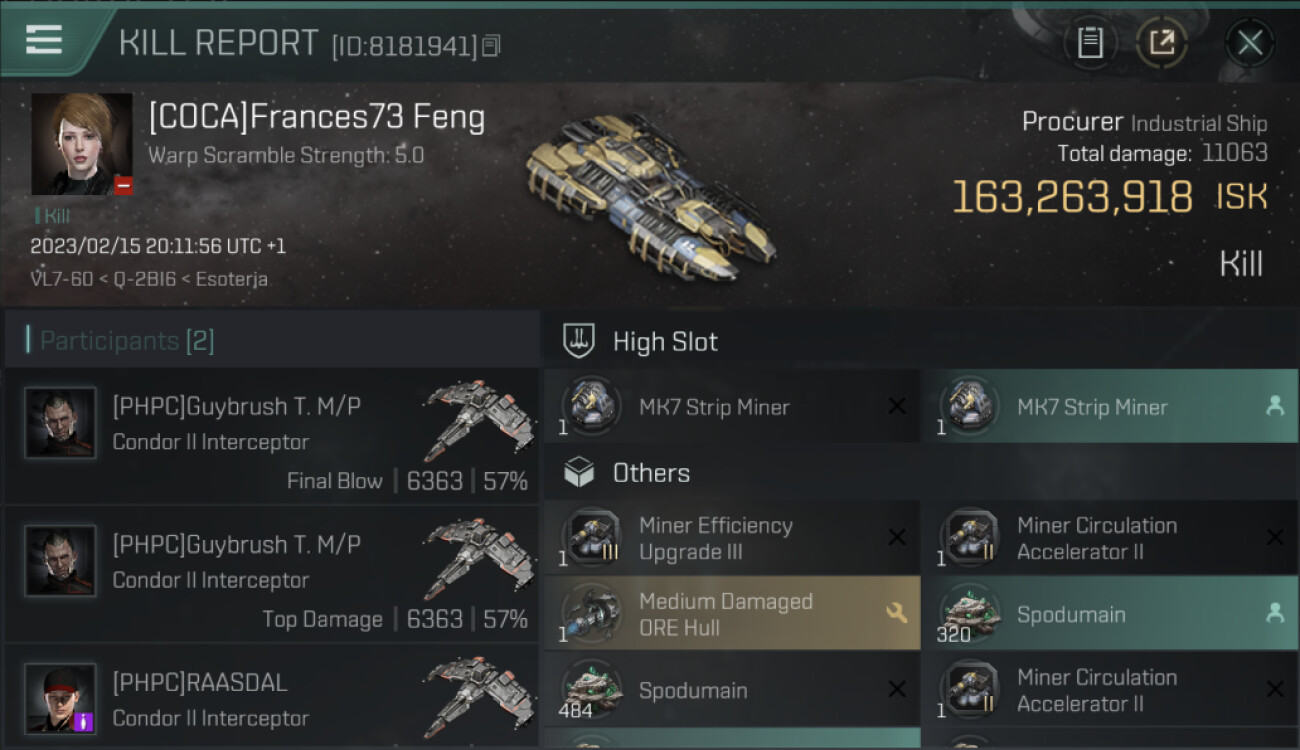Select the destroyed MK7 Strip Miner item
The width and height of the screenshot is (1300, 750).
pyautogui.click(x=732, y=407)
